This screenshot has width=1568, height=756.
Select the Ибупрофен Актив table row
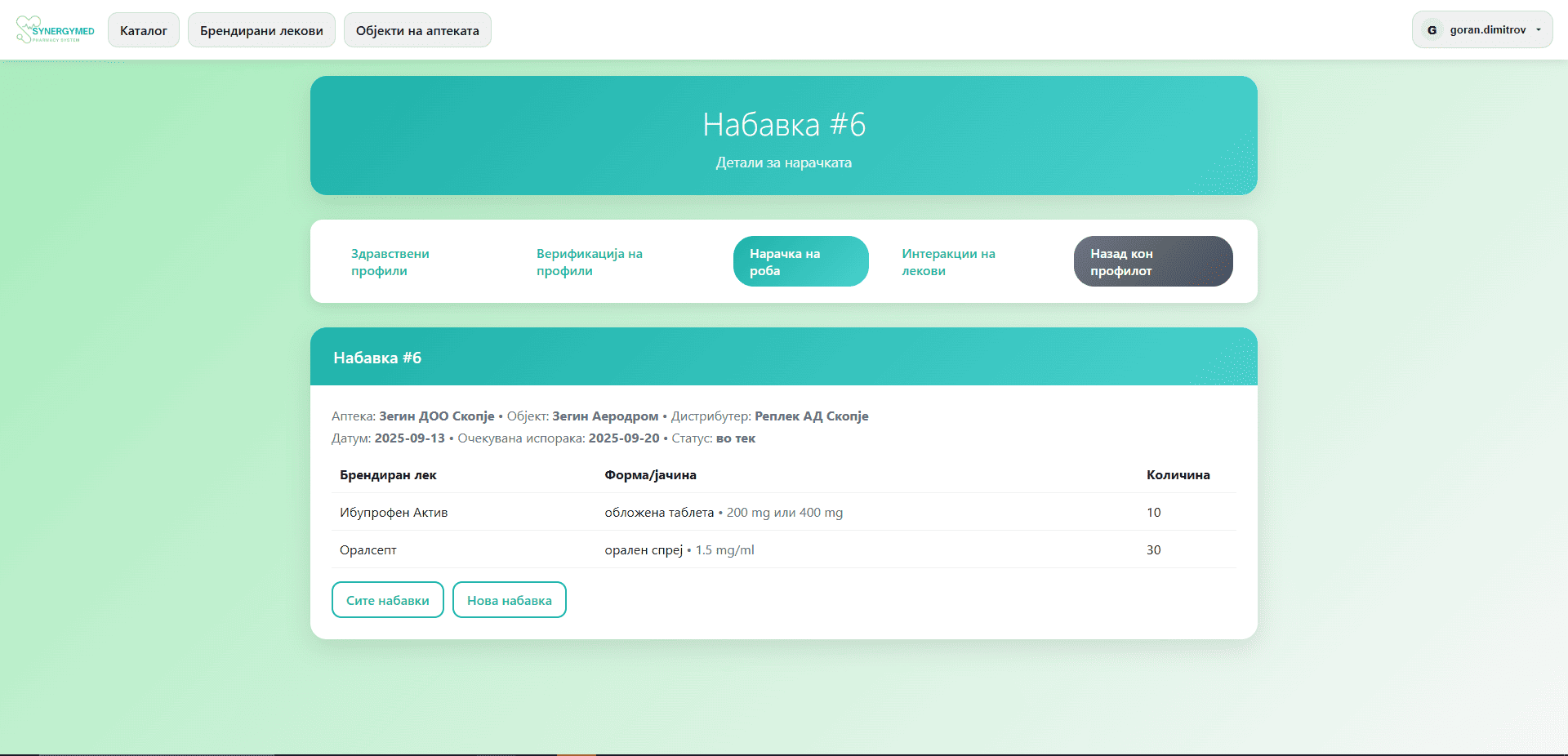[394, 513]
